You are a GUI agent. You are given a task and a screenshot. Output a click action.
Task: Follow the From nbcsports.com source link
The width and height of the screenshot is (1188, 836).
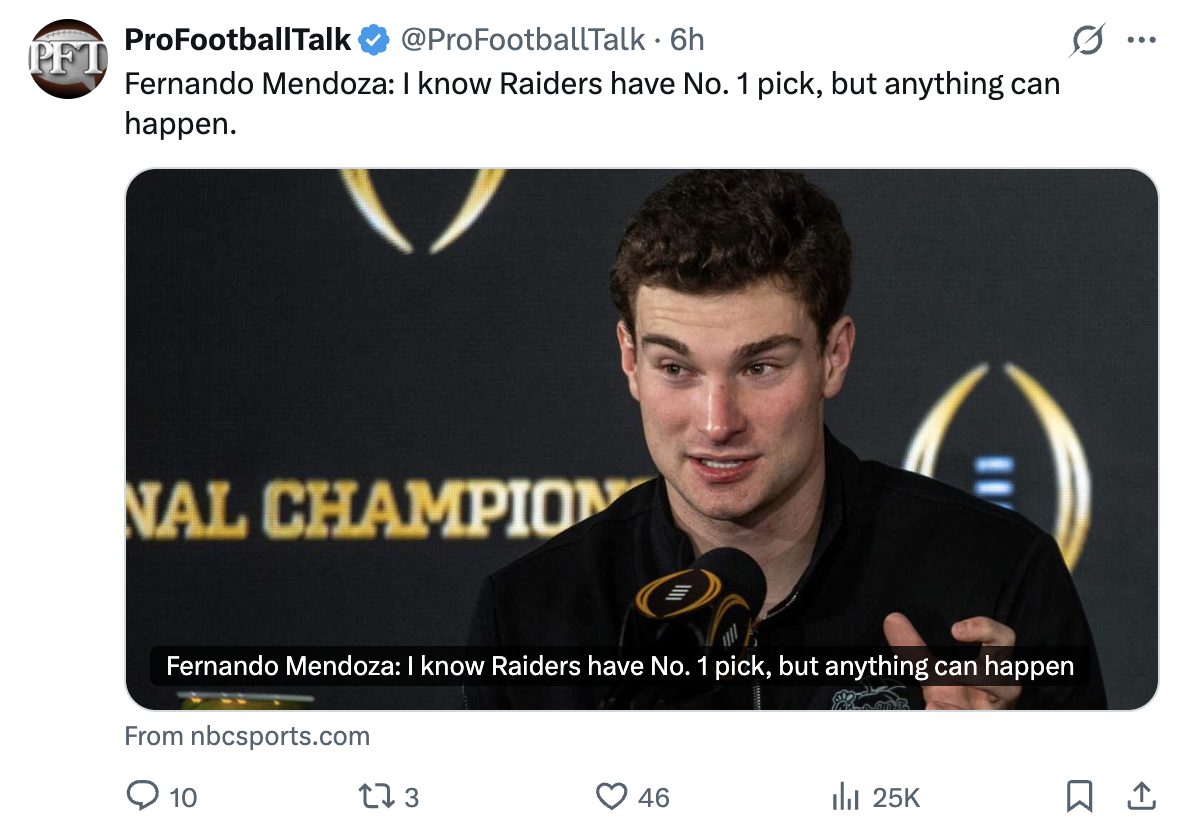(x=247, y=736)
